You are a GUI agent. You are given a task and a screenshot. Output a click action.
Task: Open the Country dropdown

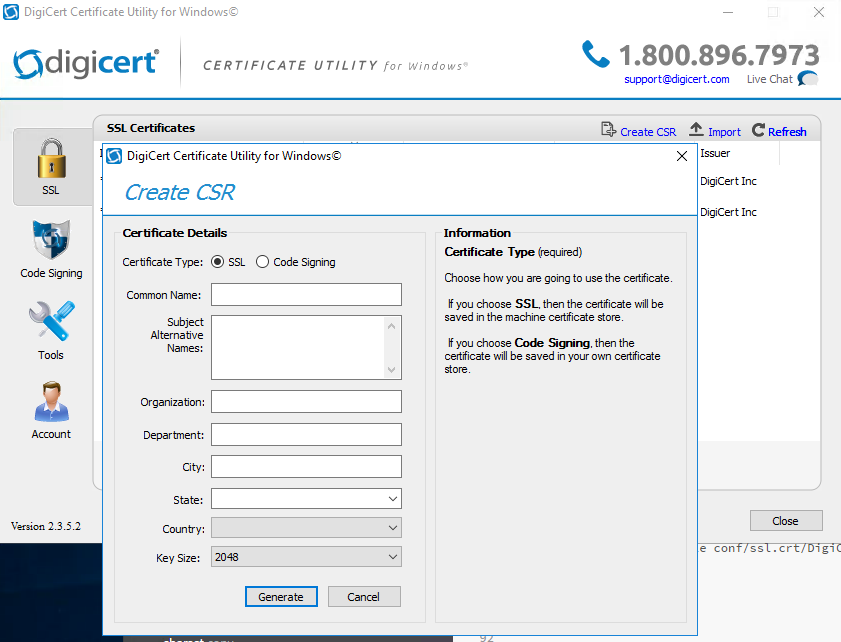[306, 528]
